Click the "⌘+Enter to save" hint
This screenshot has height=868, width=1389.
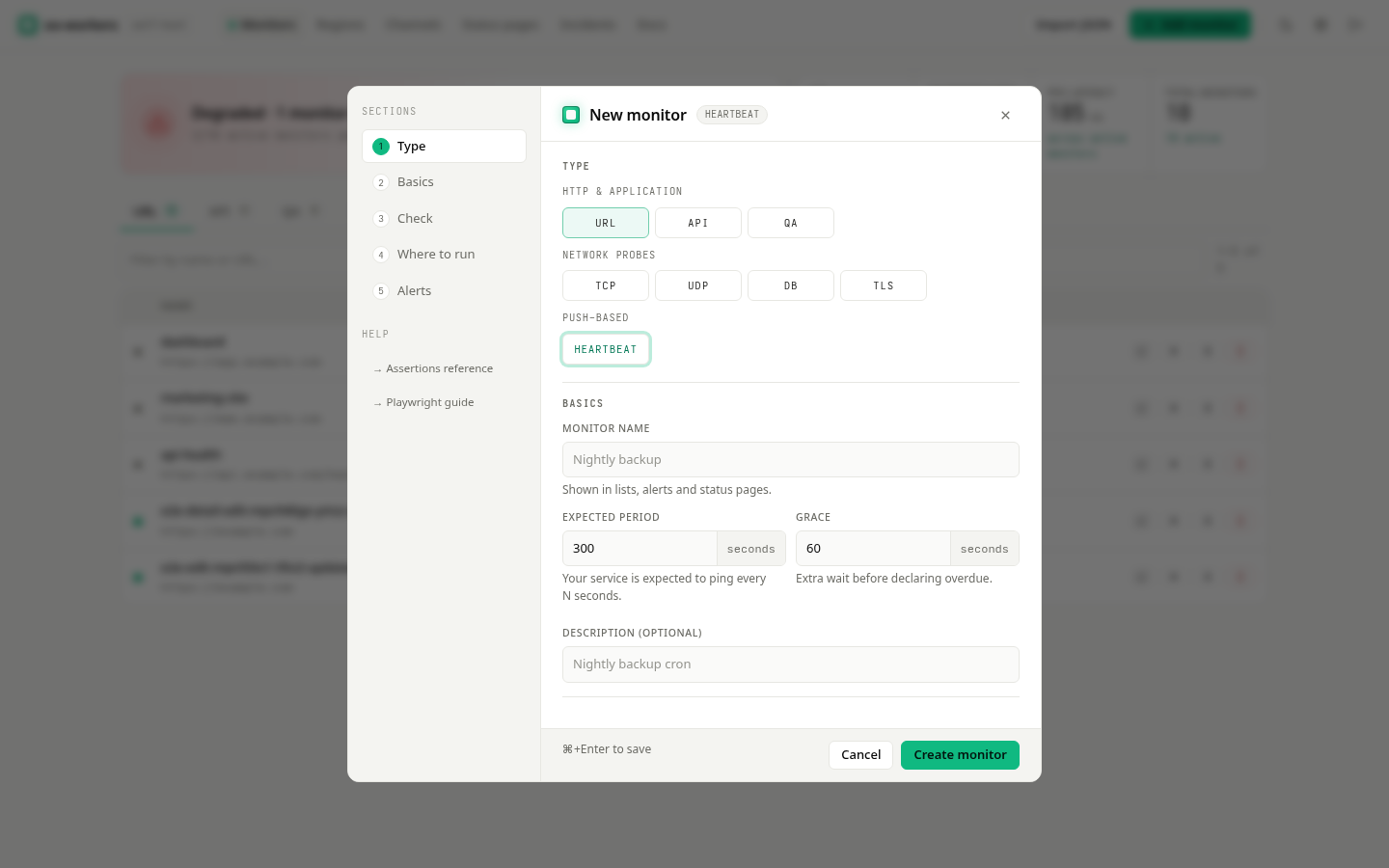607,749
